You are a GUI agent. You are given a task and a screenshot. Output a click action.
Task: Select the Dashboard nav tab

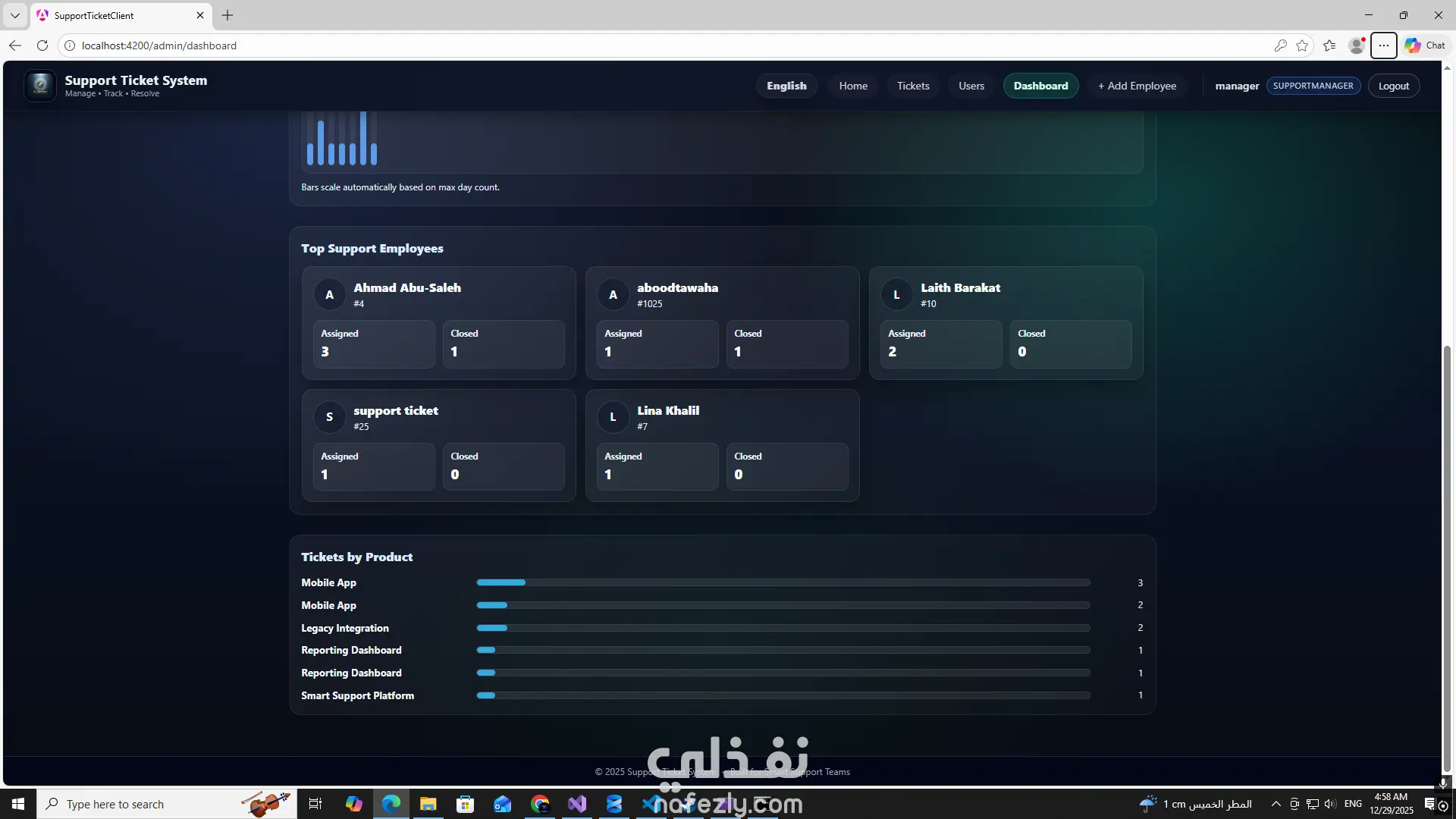click(1040, 86)
